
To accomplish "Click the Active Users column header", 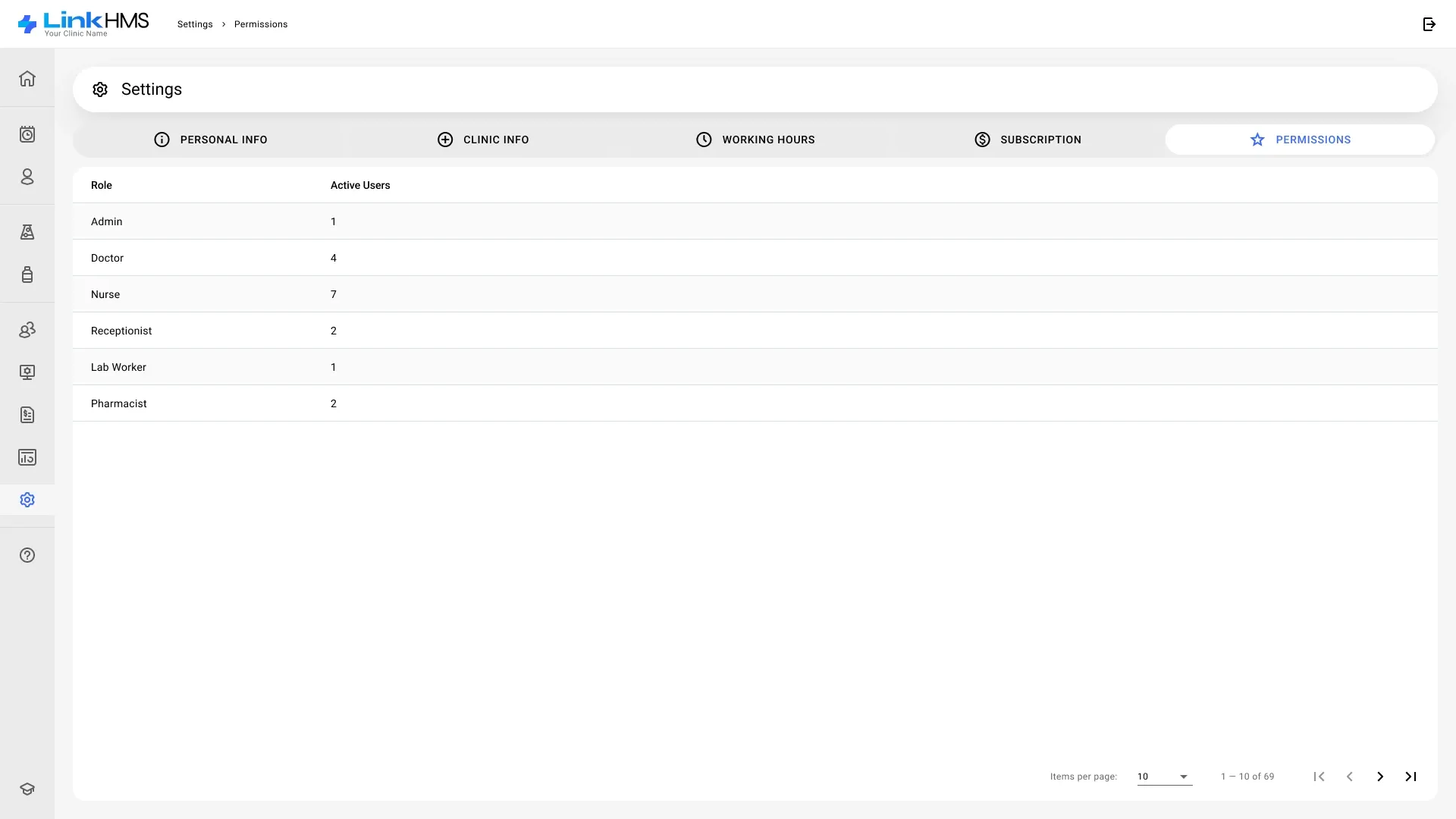I will pos(360,185).
